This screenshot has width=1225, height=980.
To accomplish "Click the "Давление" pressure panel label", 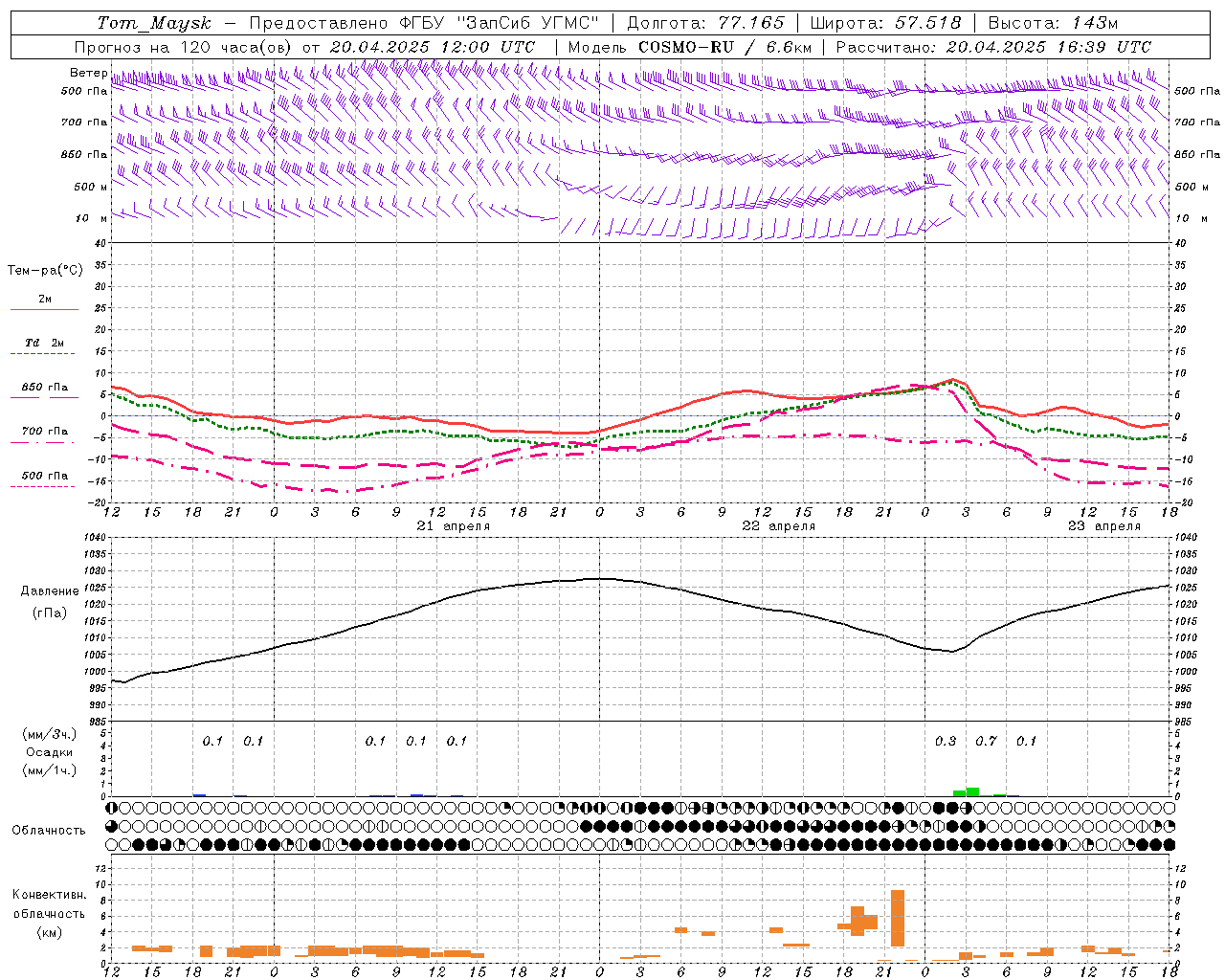I will [x=48, y=591].
